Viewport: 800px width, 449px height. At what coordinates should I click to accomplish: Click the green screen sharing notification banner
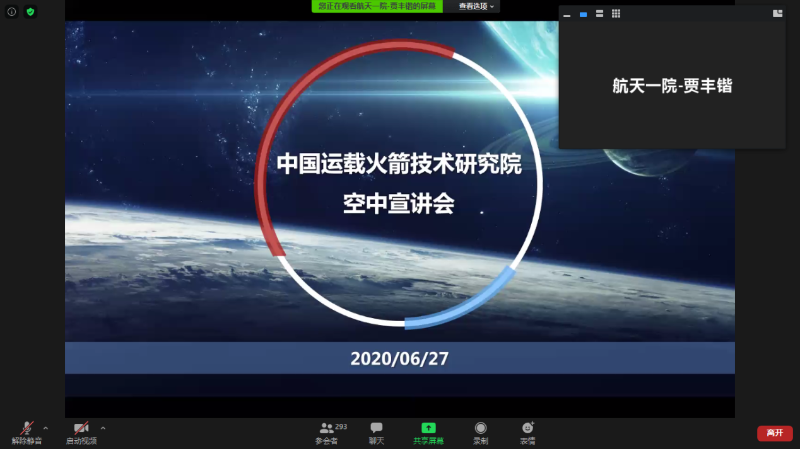click(377, 6)
